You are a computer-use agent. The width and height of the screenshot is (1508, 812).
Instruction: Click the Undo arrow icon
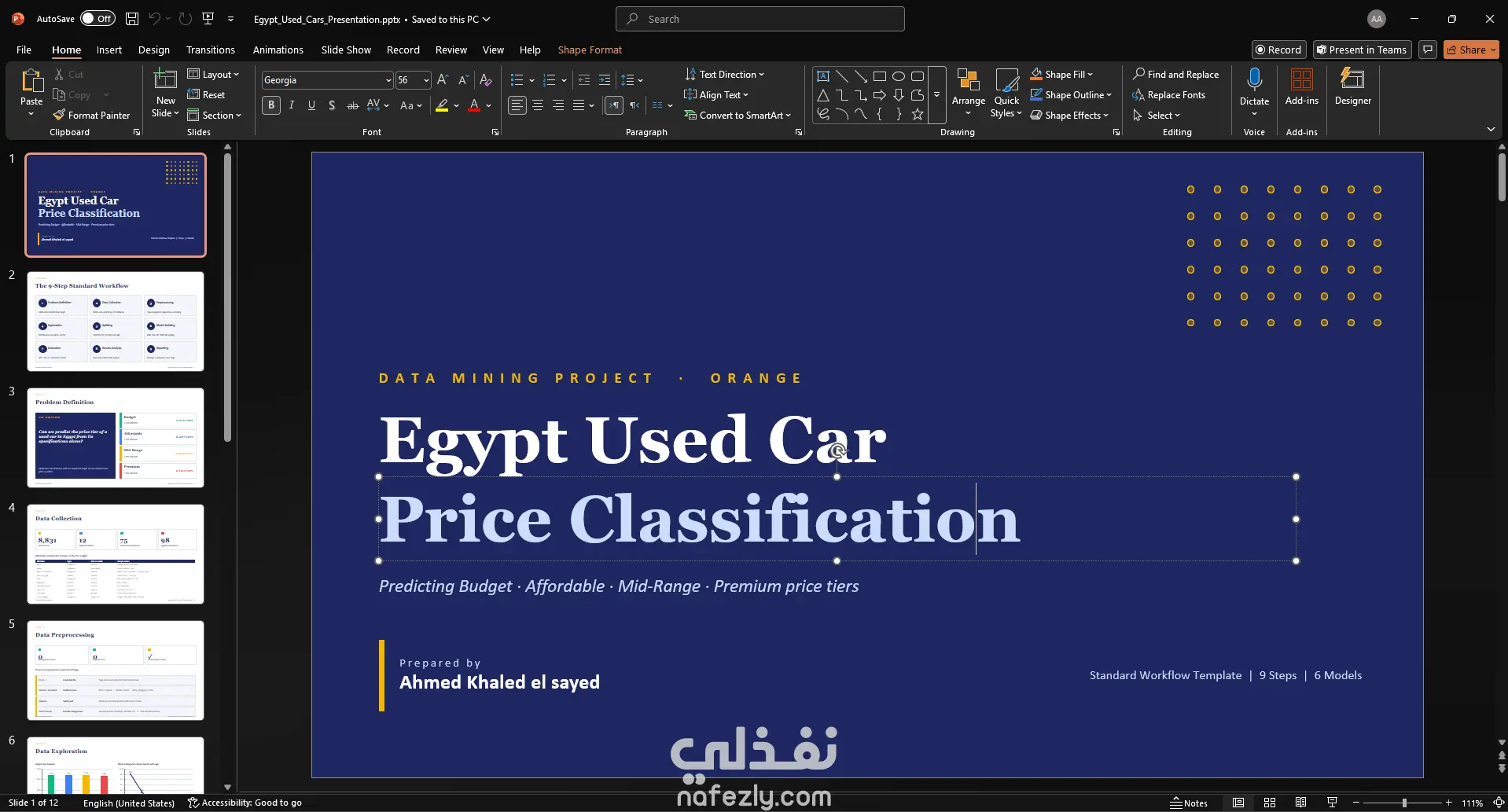tap(155, 19)
